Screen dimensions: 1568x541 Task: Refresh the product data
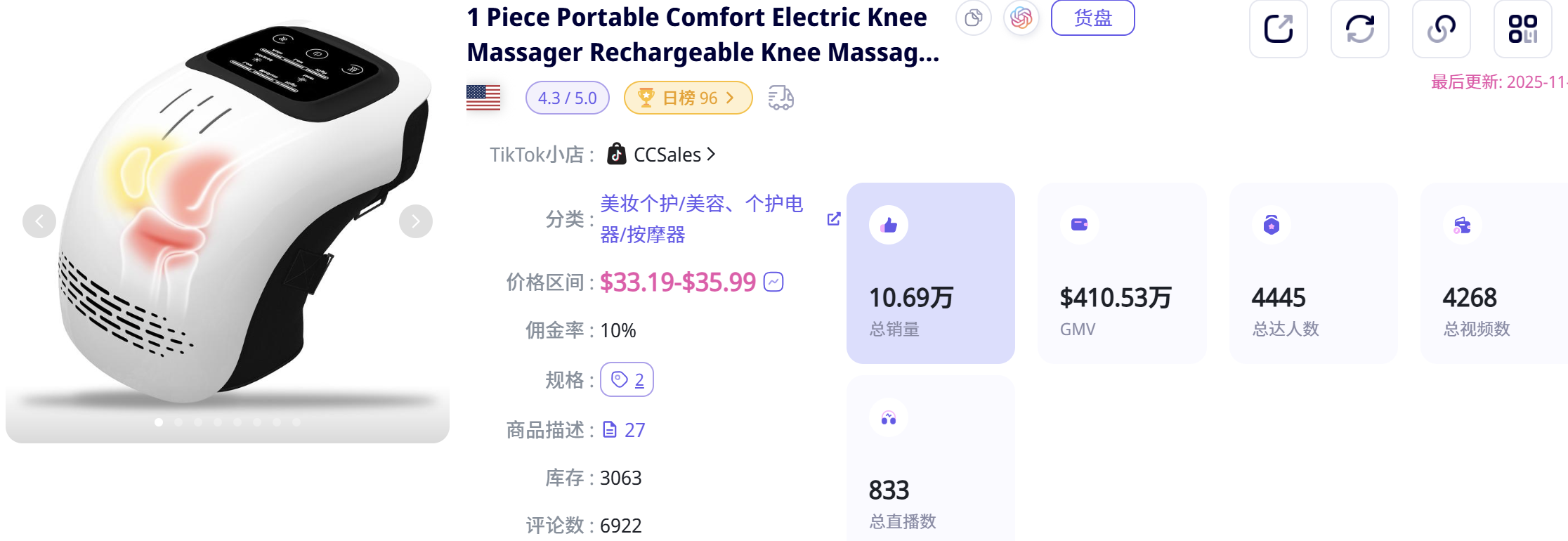click(x=1360, y=29)
